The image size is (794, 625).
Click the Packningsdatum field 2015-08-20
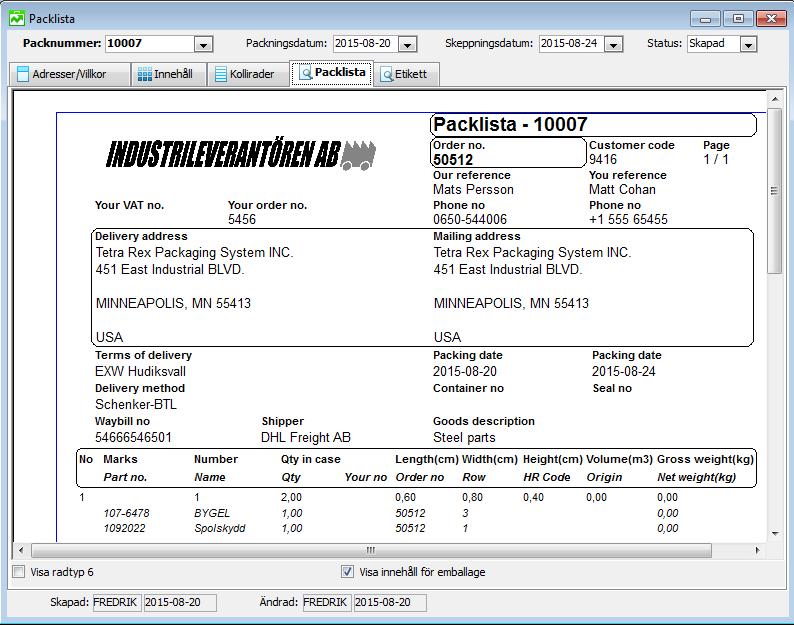(x=366, y=44)
